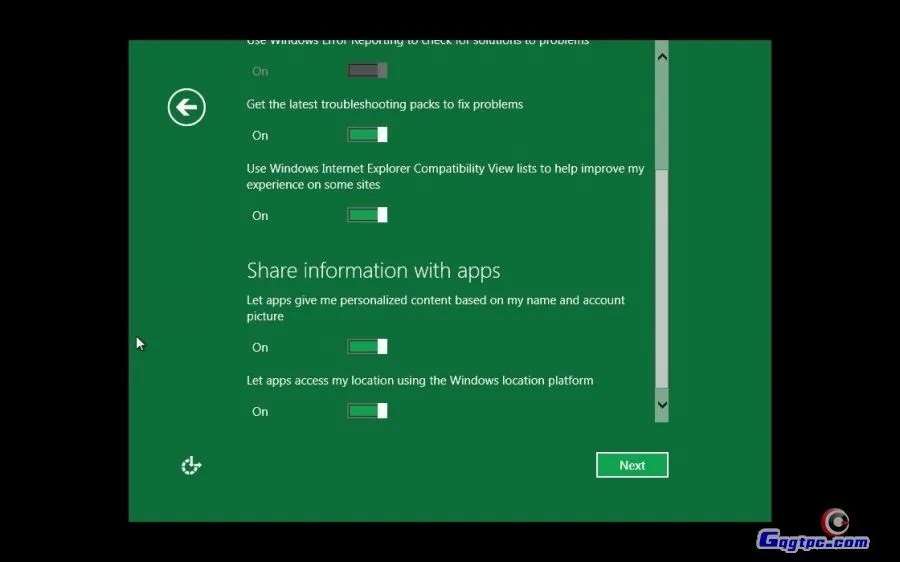
Task: Click 'On' label beside location platform switch
Action: point(260,412)
